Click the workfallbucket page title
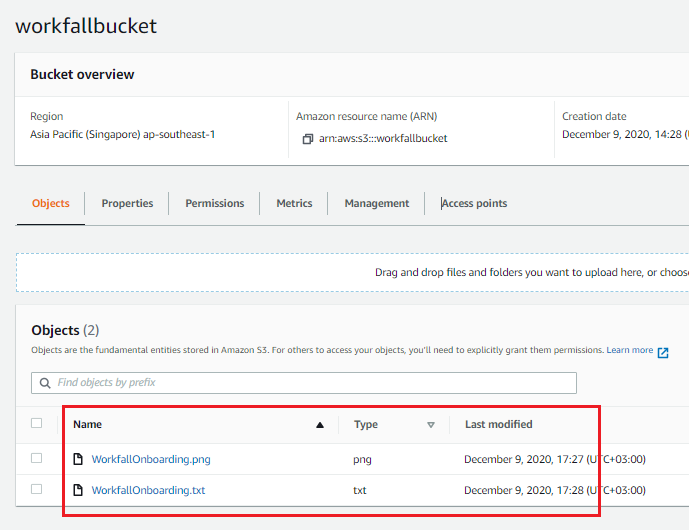The height and width of the screenshot is (530, 689). pos(86,26)
